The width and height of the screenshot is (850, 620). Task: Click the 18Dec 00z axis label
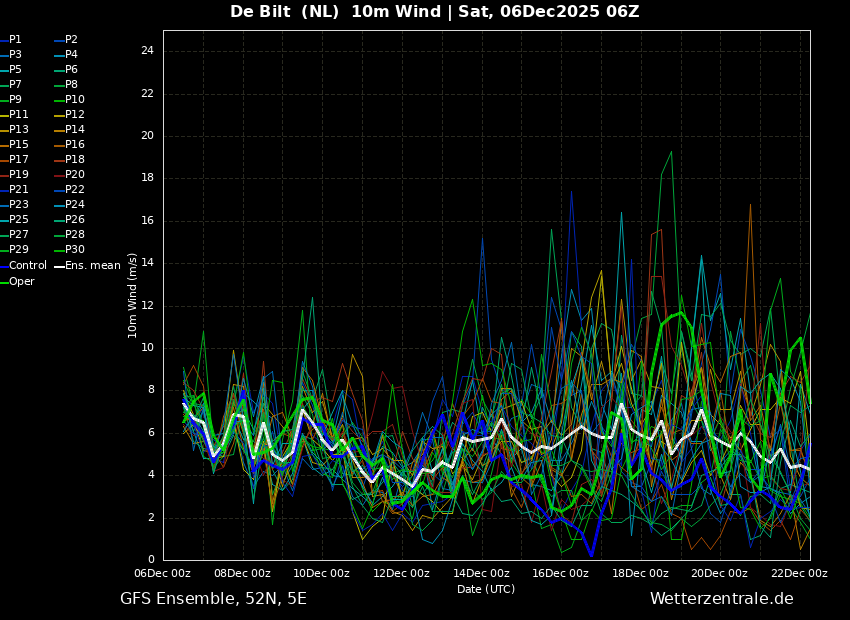[x=640, y=573]
